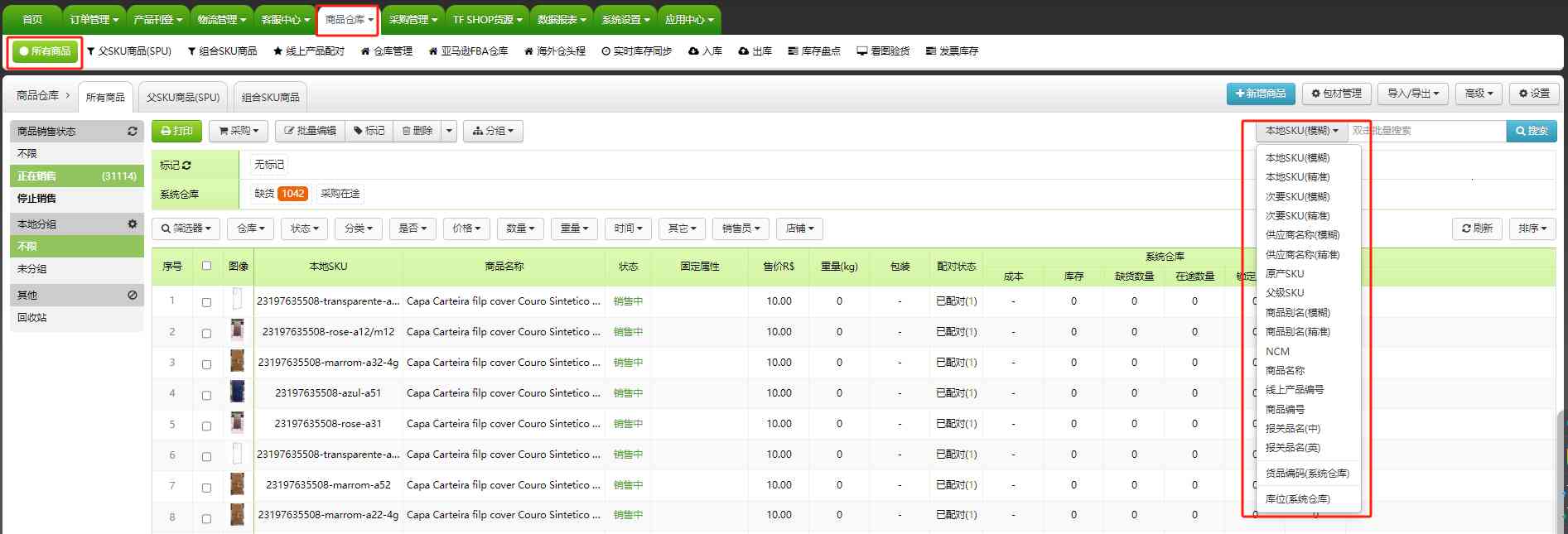Open 海外仓头程 item
Screen dimensions: 1568x534
click(555, 51)
